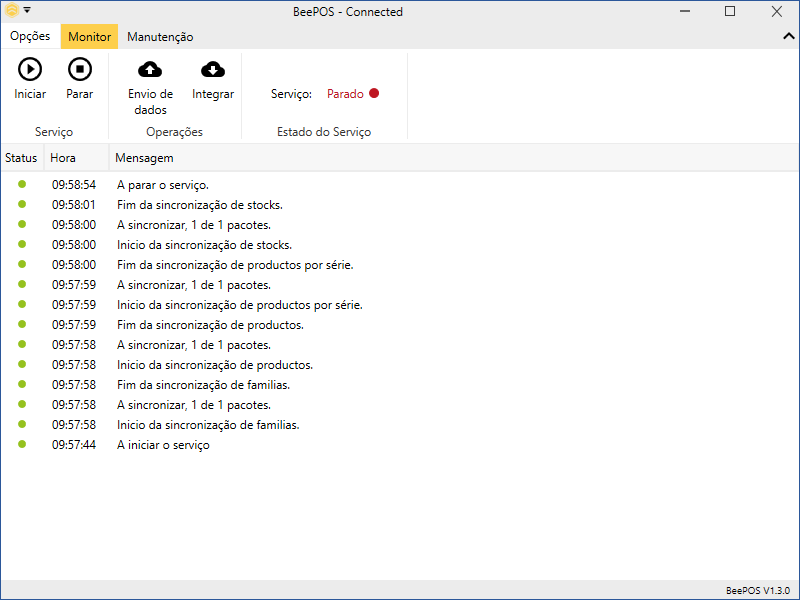This screenshot has width=800, height=600.
Task: Switch to the Manutenção tab
Action: coord(160,37)
